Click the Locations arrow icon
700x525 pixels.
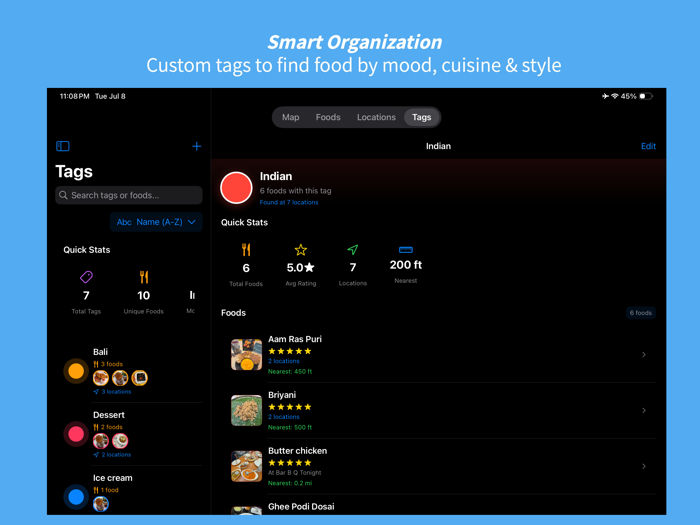click(x=353, y=250)
